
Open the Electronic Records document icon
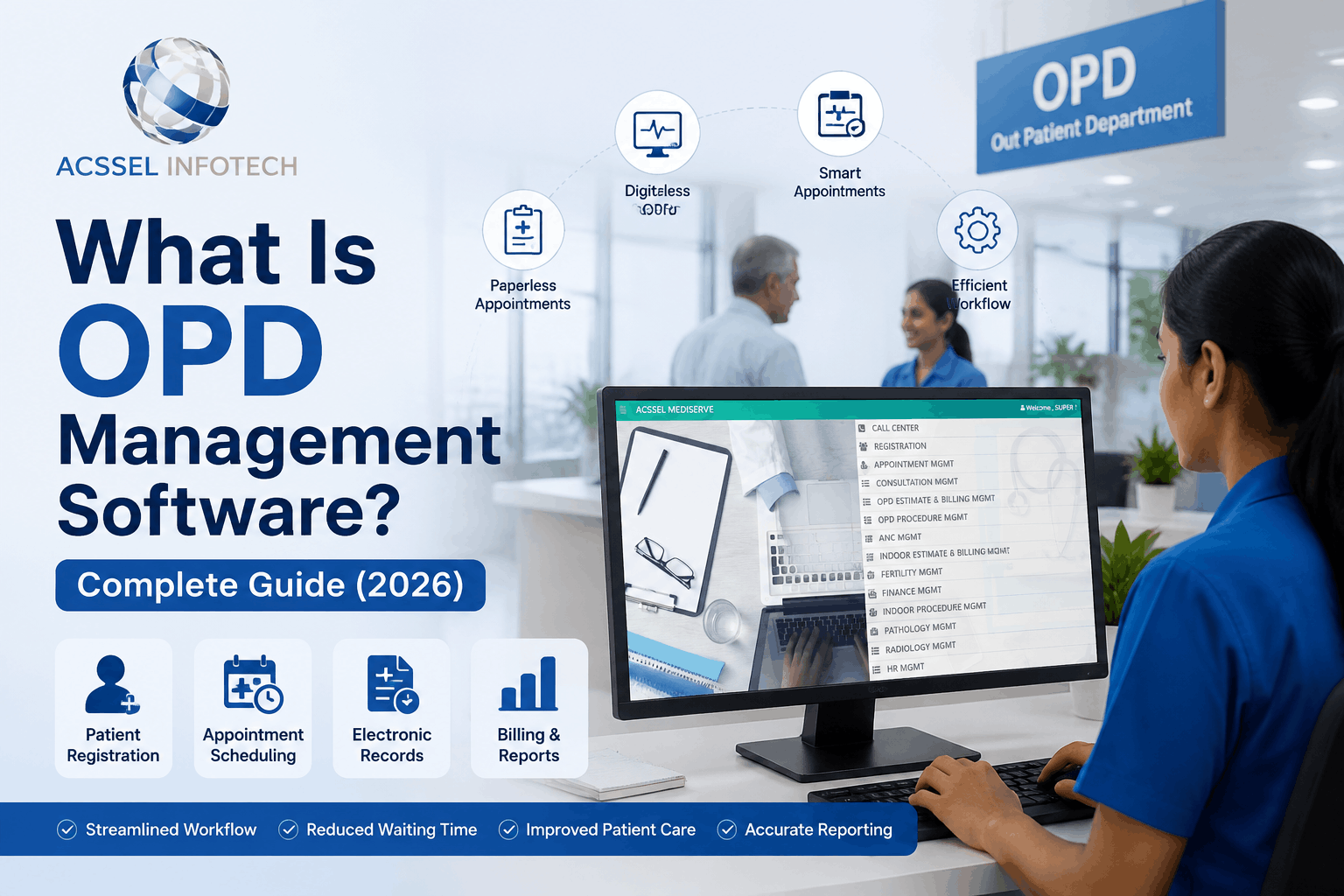click(392, 685)
